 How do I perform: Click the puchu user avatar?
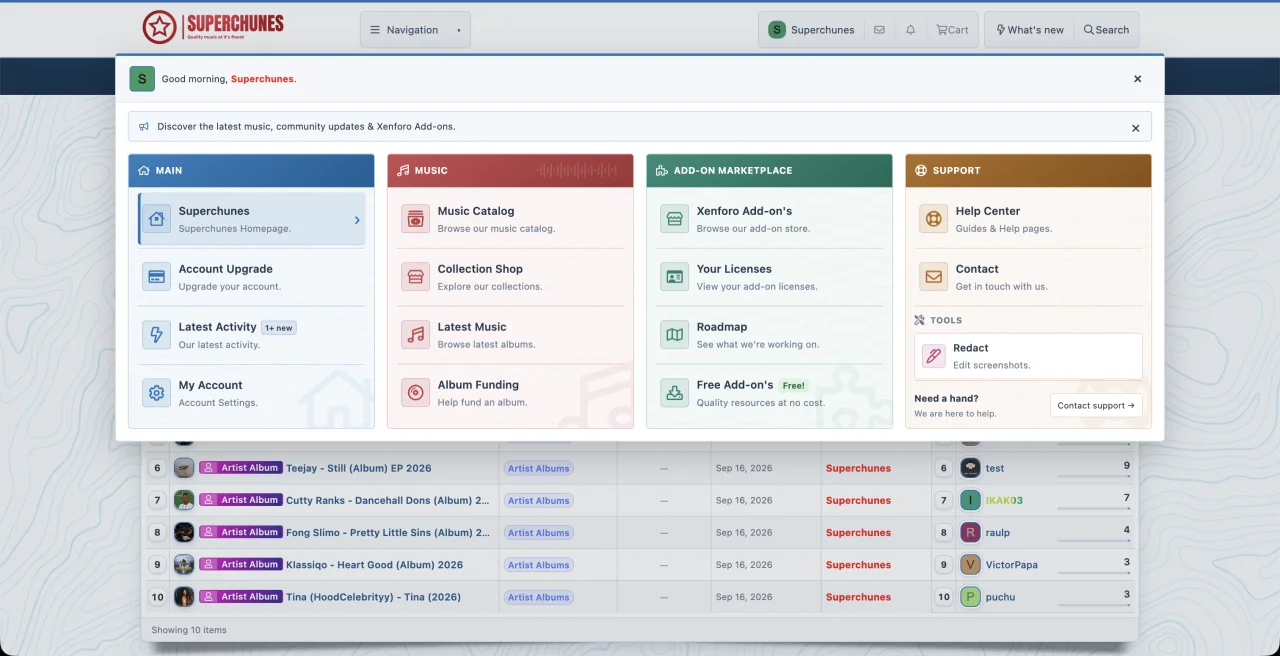point(970,597)
